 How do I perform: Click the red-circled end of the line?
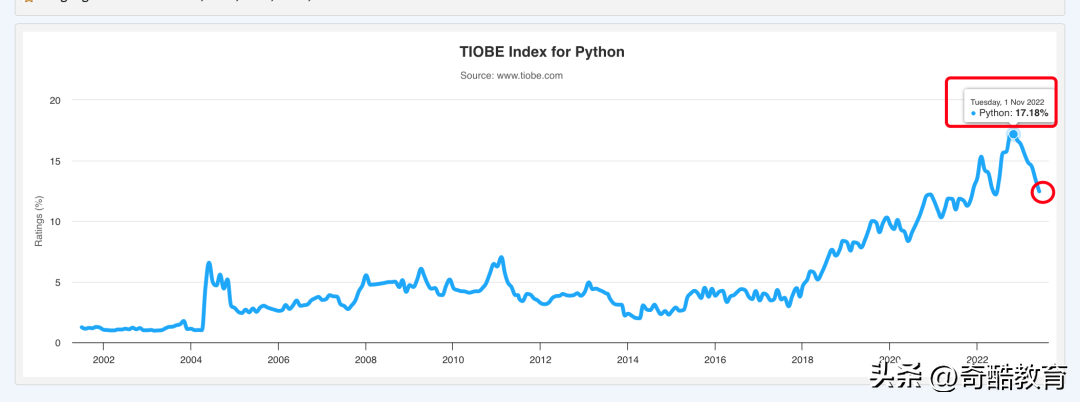[1042, 191]
